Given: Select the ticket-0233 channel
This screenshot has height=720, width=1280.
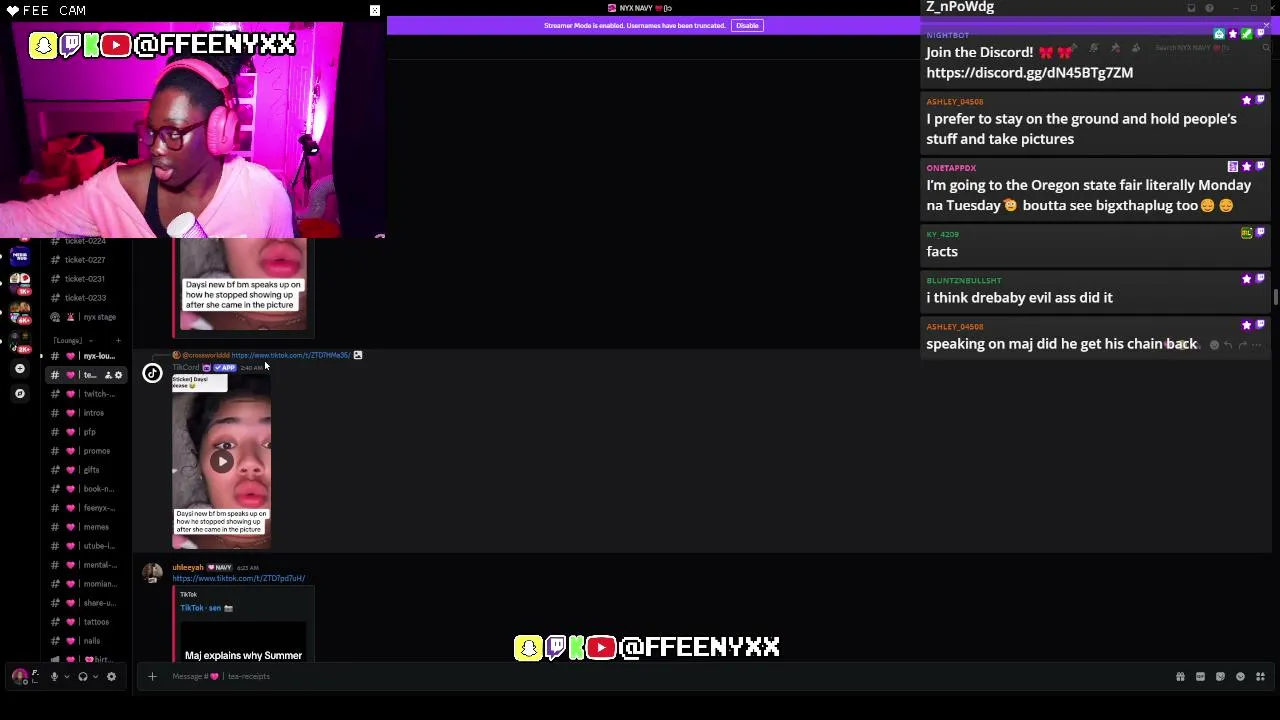Looking at the screenshot, I should [84, 298].
